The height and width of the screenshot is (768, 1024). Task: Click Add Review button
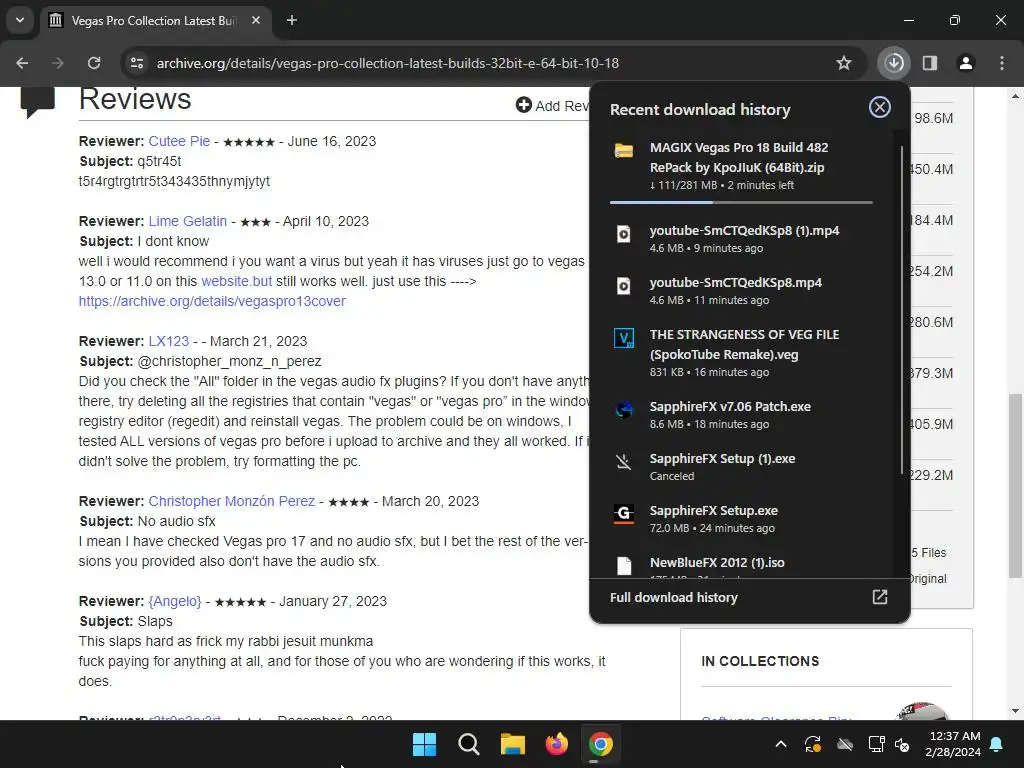[x=552, y=105]
